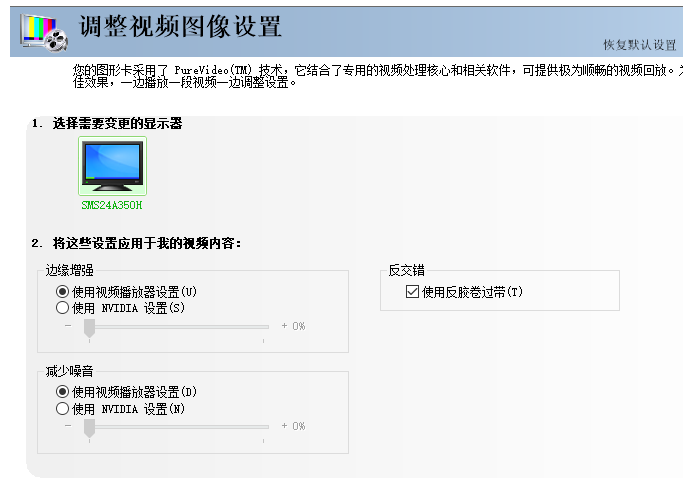Viewport: 692px width, 480px height.
Task: Click the 边缘增强 slider thumb
Action: coord(89,327)
